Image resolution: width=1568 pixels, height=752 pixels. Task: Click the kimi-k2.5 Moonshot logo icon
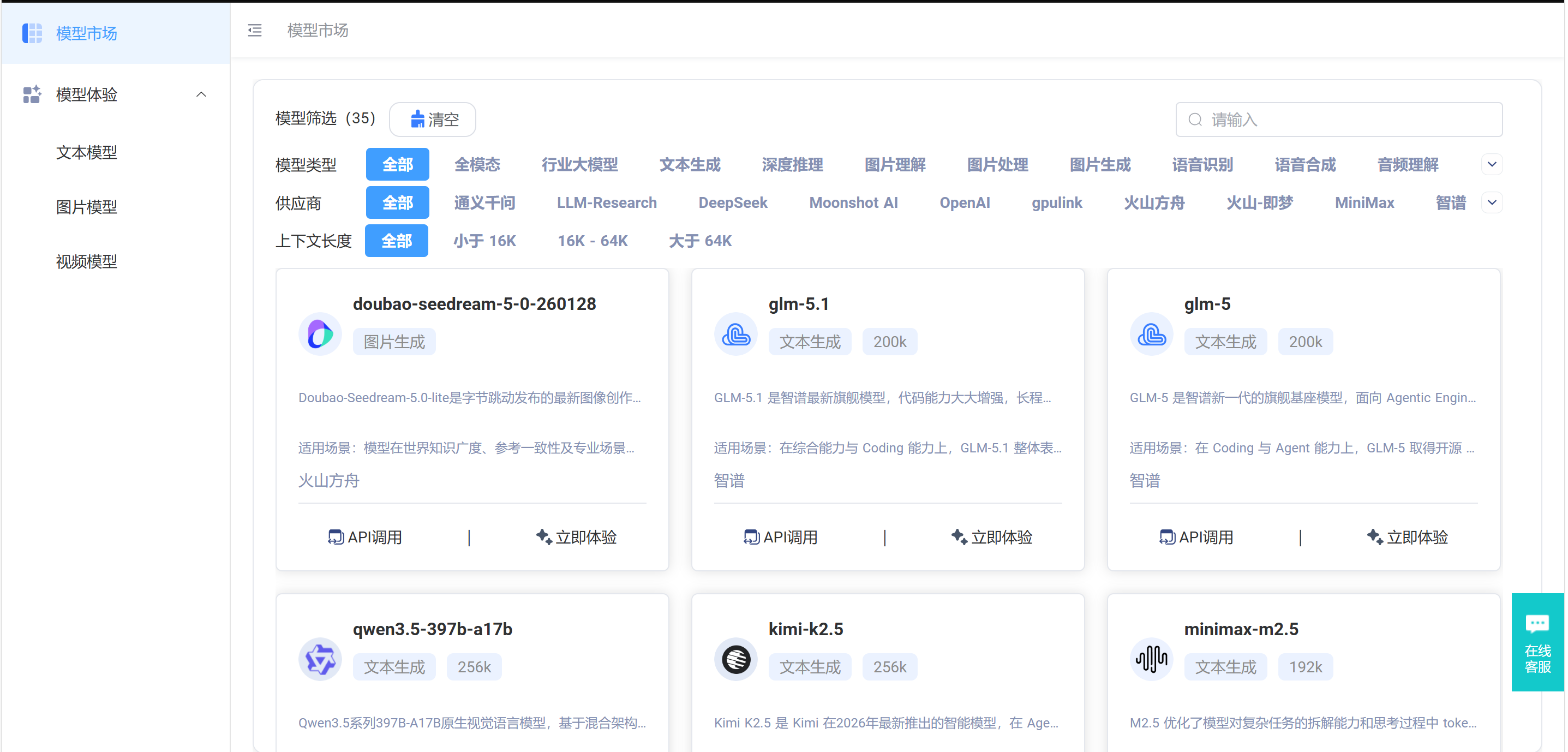[x=735, y=659]
